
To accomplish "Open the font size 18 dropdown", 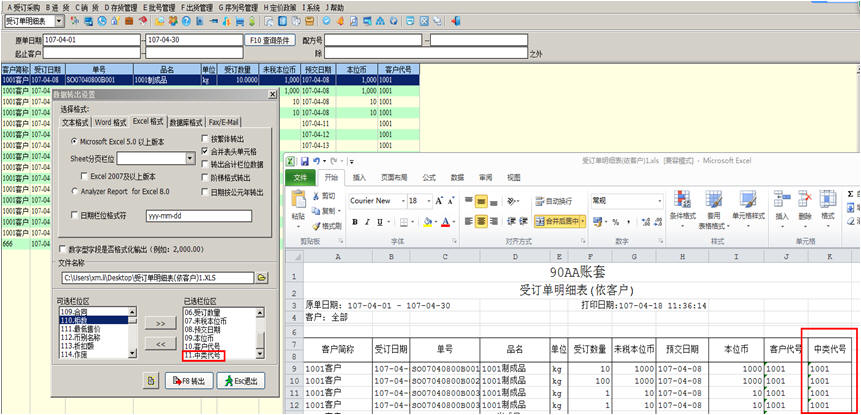I will (429, 201).
